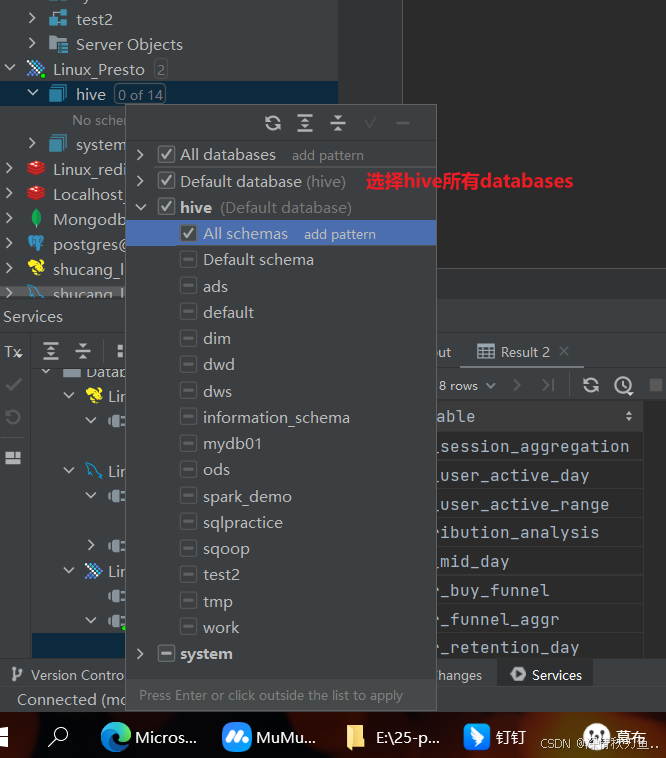666x758 pixels.
Task: Open the Version Control tool window tab
Action: pos(68,675)
